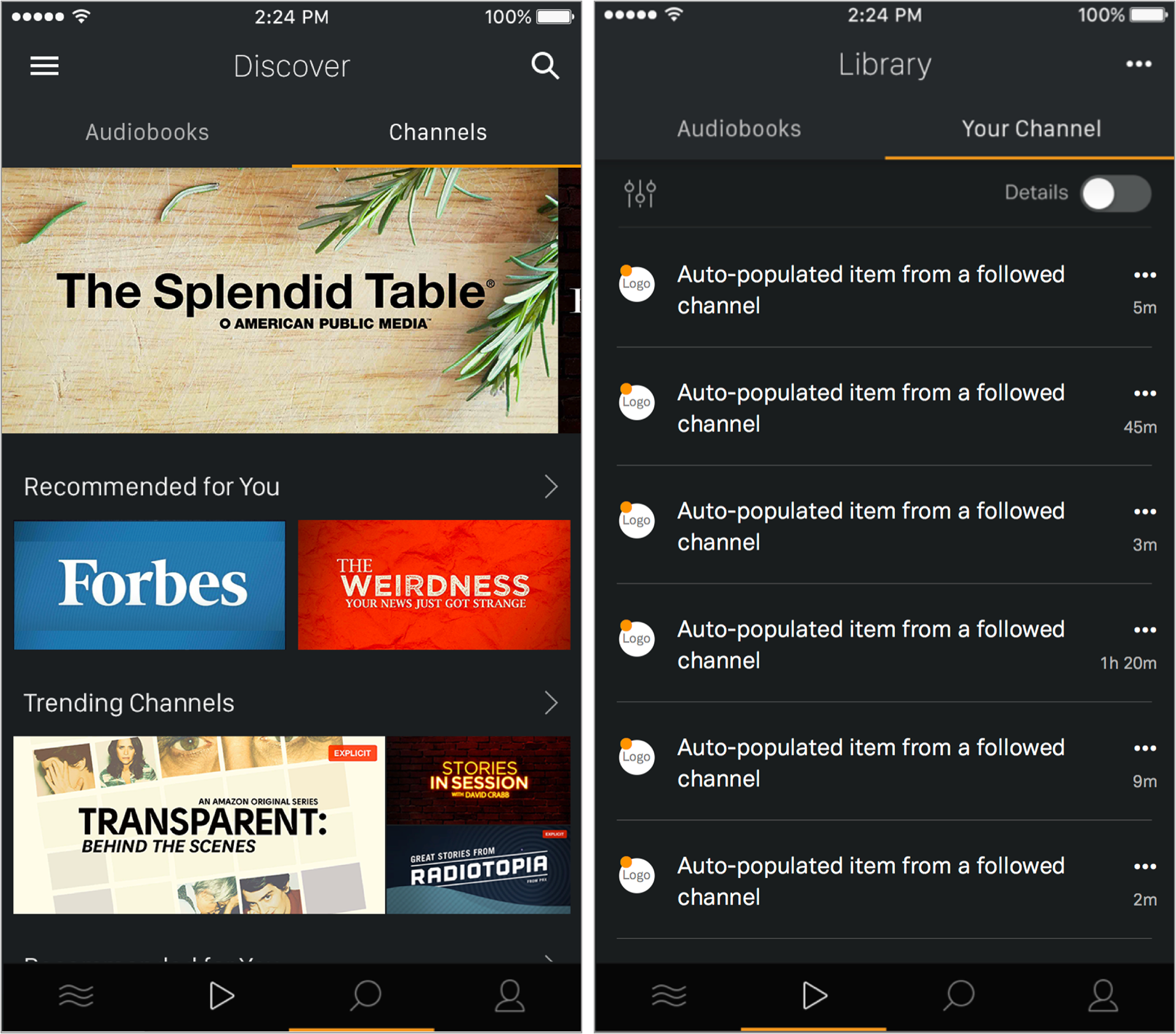Open the auto-populated item lasting 2m
The height and width of the screenshot is (1034, 1176).
pyautogui.click(x=884, y=880)
